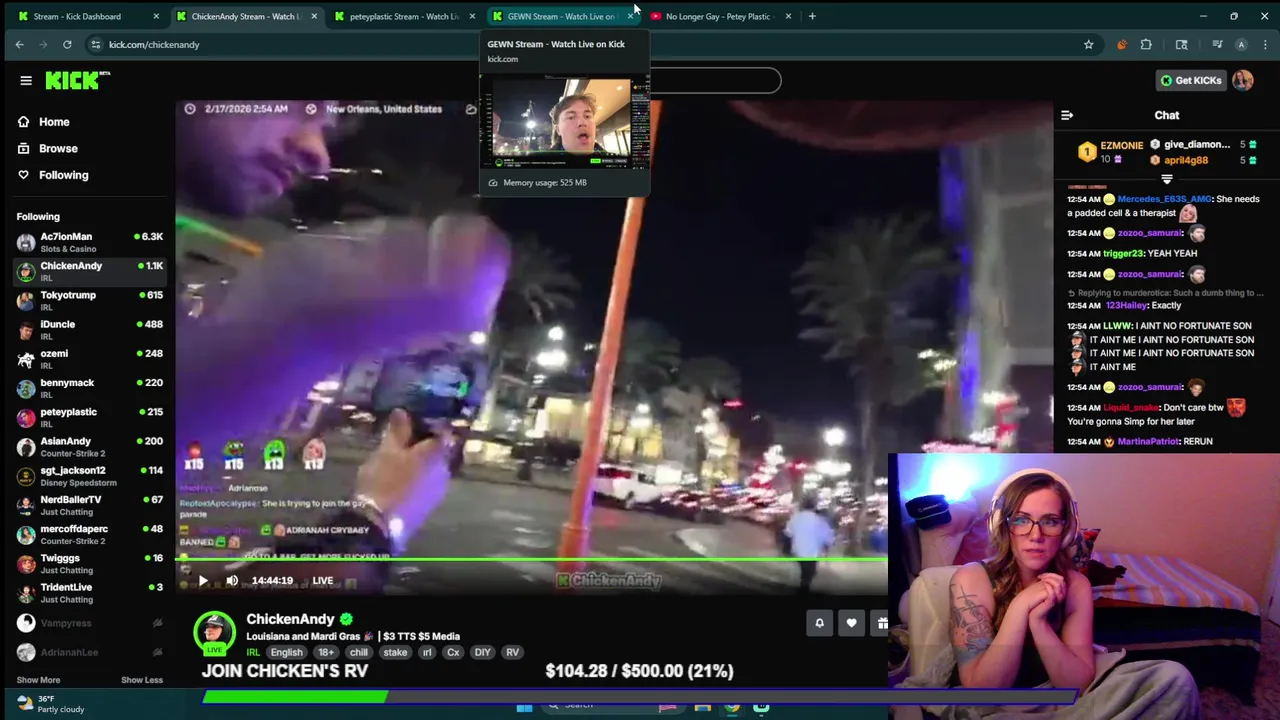Click the address bar URL
Image resolution: width=1280 pixels, height=720 pixels.
(x=154, y=44)
